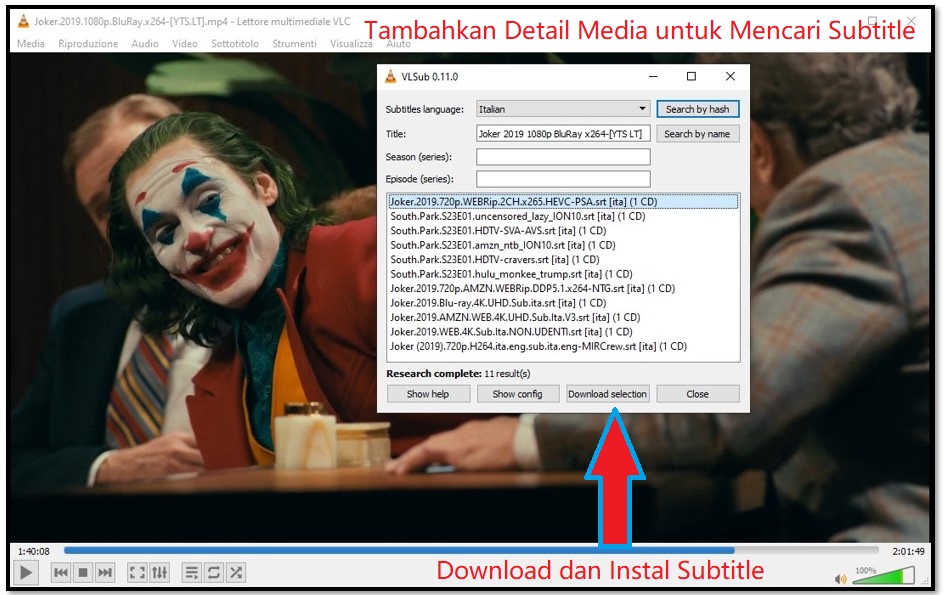Close VLSub window with X icon
The width and height of the screenshot is (944, 595).
click(x=730, y=76)
